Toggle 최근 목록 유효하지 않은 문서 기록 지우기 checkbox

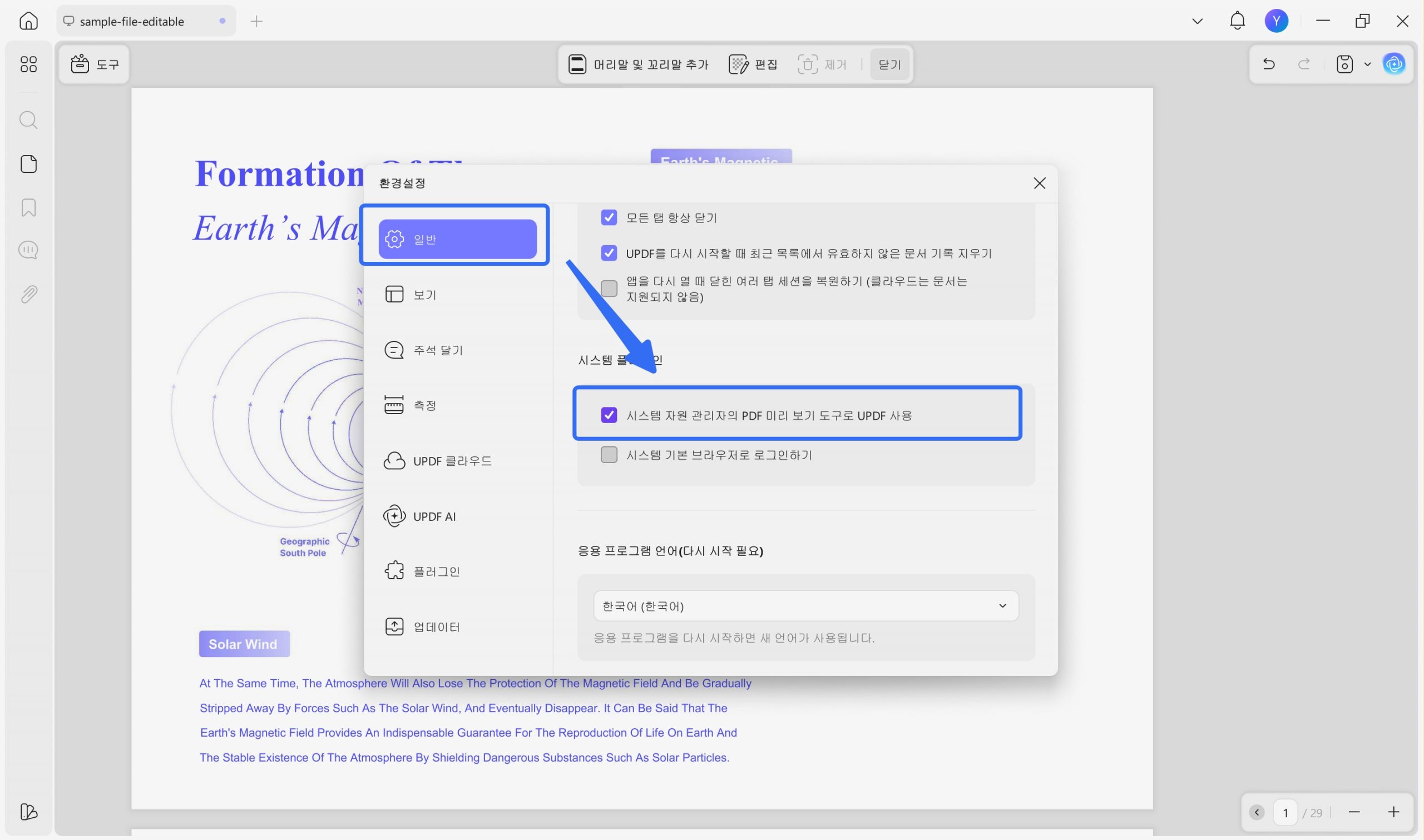click(609, 253)
